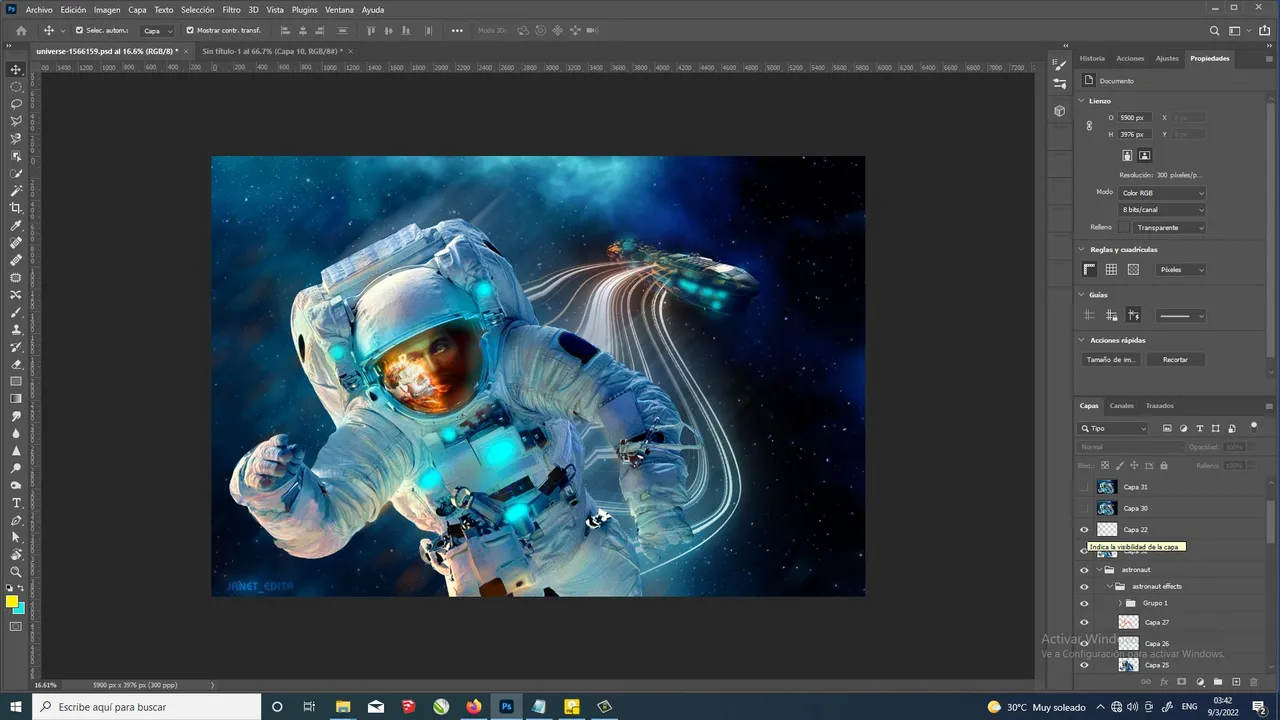This screenshot has height=720, width=1280.
Task: Hide the astronaut group
Action: click(1084, 570)
